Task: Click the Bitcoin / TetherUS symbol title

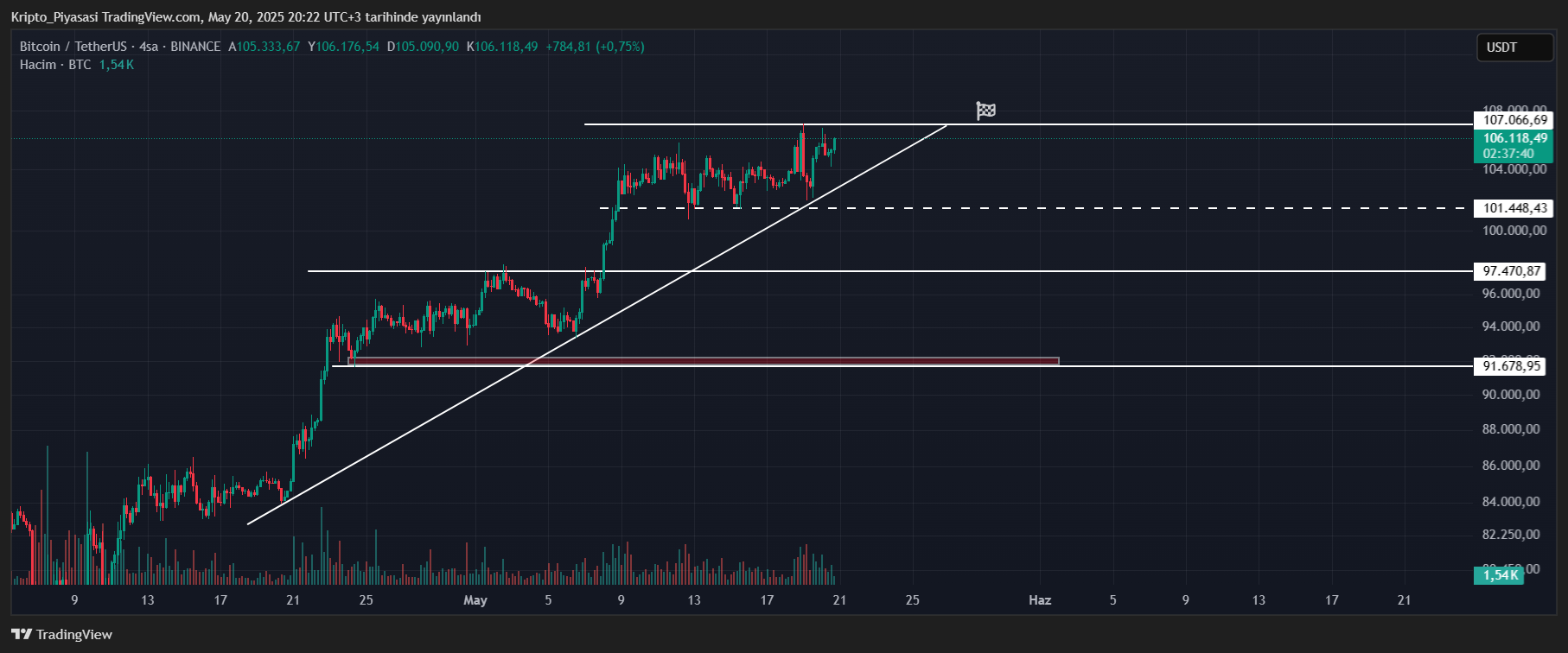Action: [73, 47]
